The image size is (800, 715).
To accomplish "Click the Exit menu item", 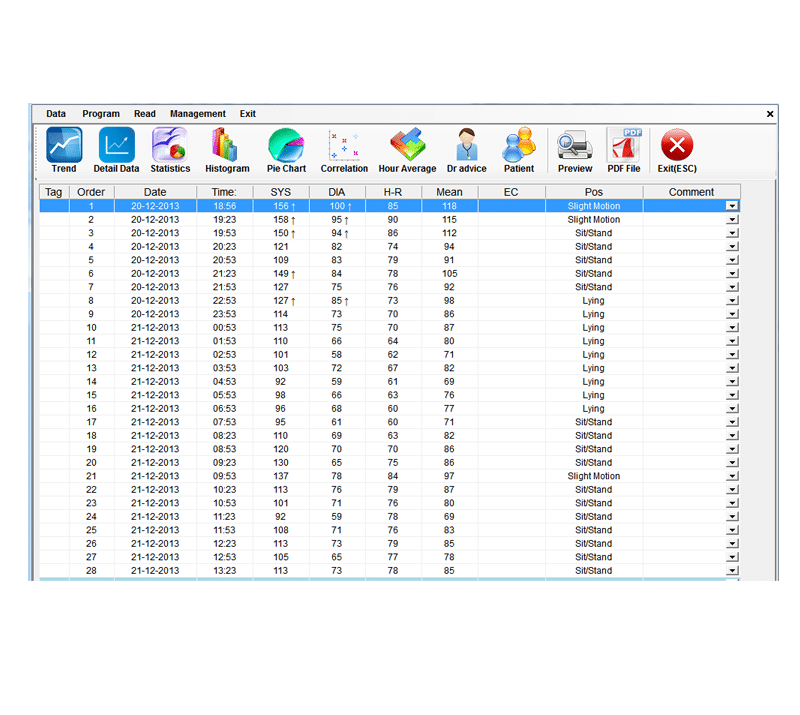I will point(248,114).
